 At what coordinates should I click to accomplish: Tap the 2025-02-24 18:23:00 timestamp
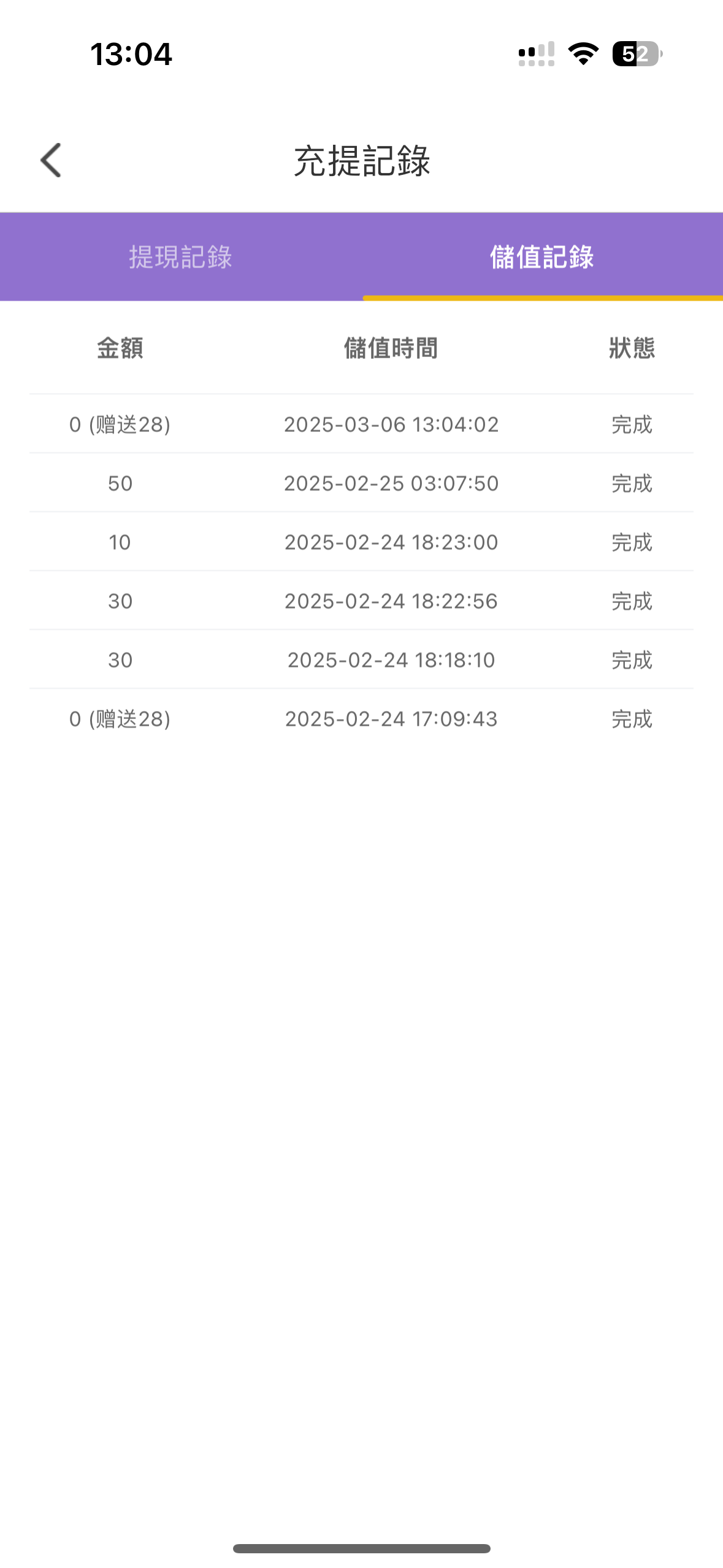[x=391, y=542]
